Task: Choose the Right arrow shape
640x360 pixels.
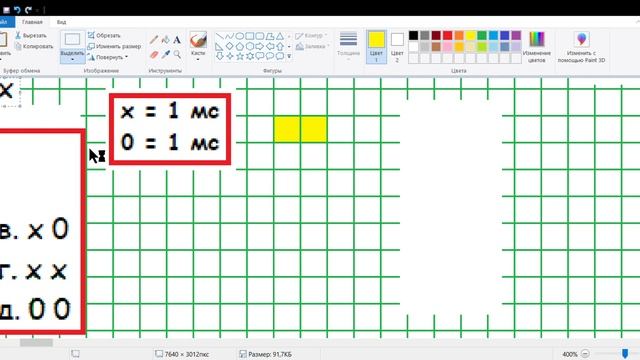Action: (x=260, y=47)
